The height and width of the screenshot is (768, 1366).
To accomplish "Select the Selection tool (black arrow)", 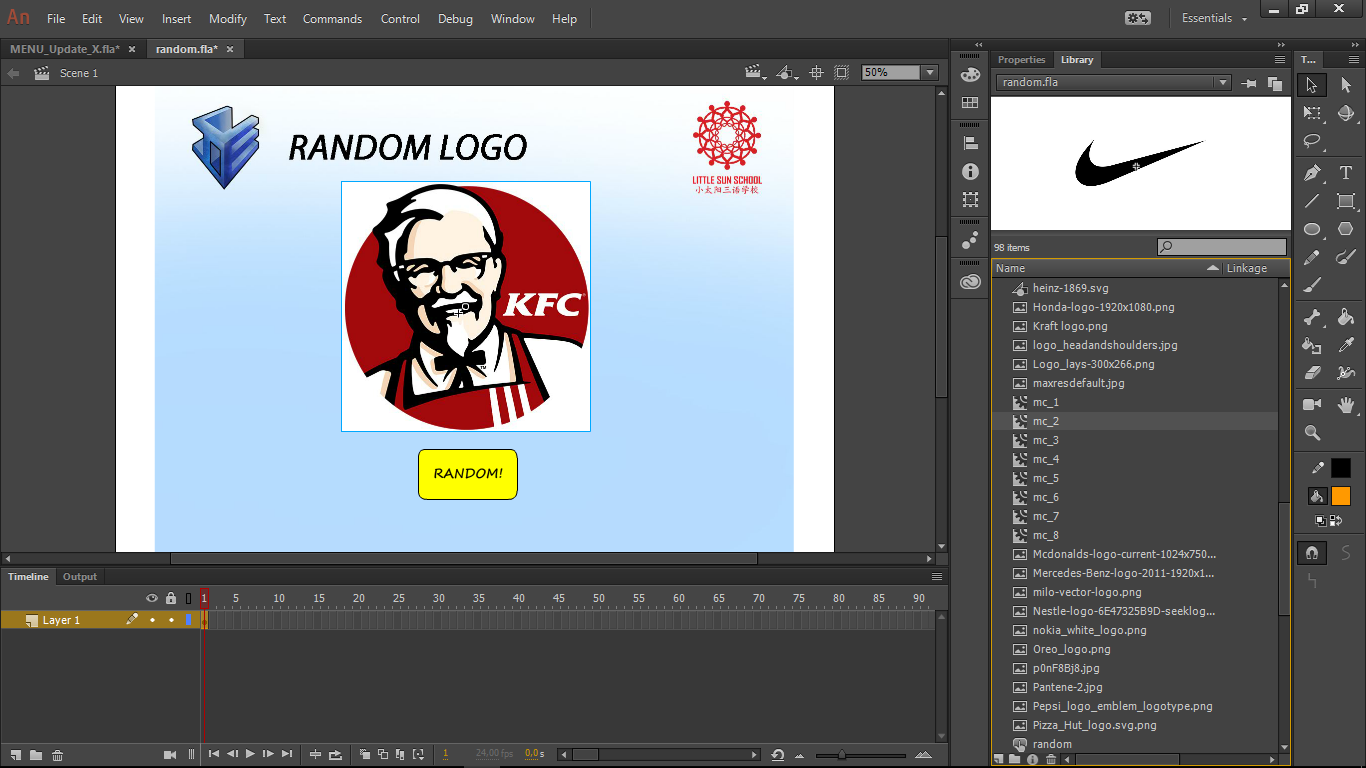I will (x=1312, y=85).
